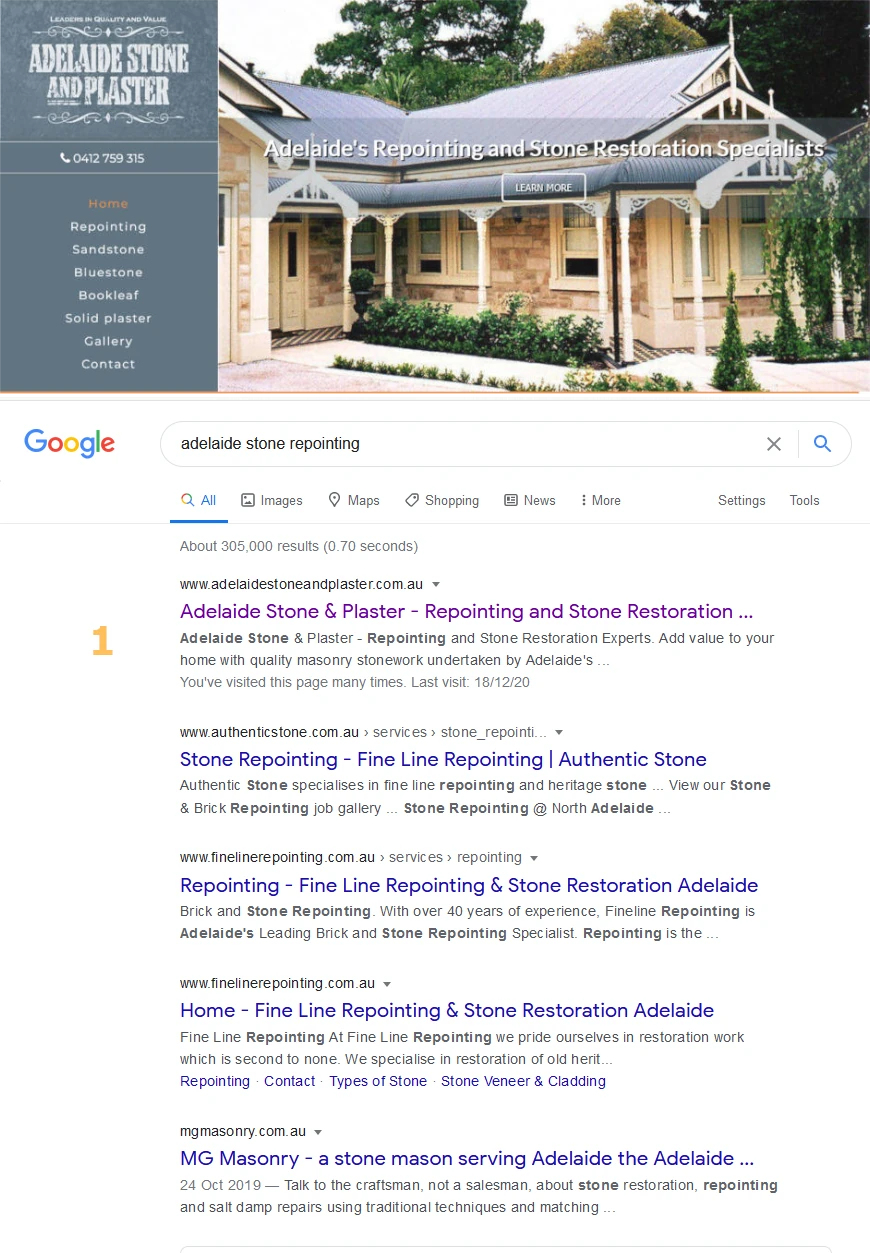The width and height of the screenshot is (870, 1253).
Task: Click the Stone Veneer & Cladding sitelink
Action: [523, 1081]
